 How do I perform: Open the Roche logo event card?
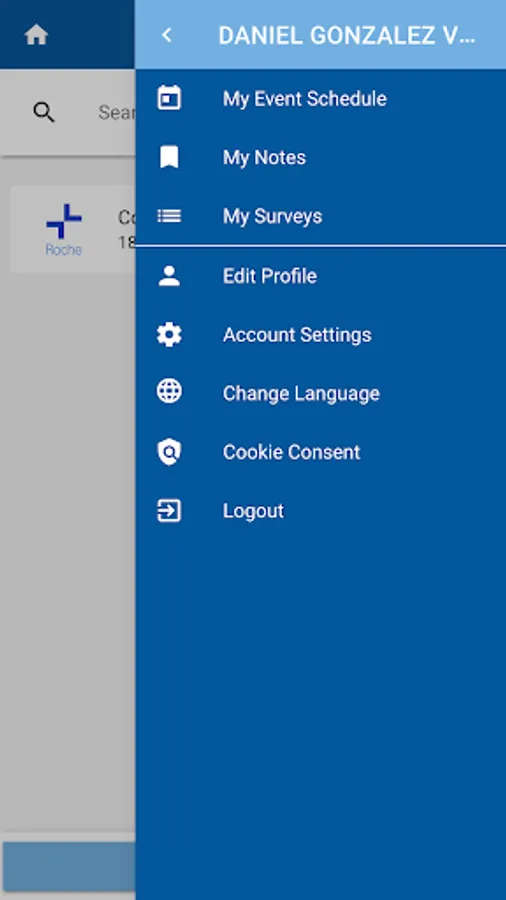click(x=73, y=230)
